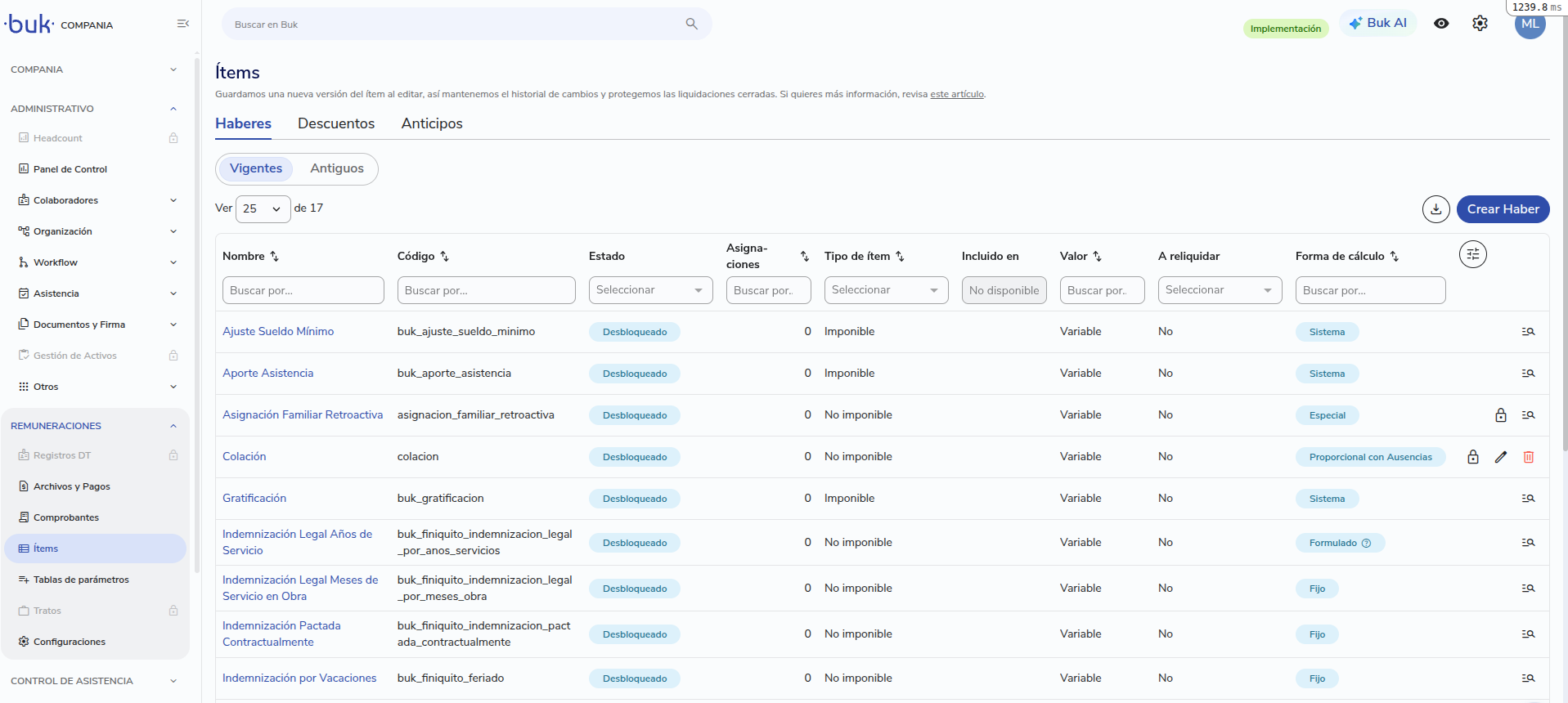The image size is (1568, 703).
Task: Toggle the eye visibility icon in header
Action: 1441,24
